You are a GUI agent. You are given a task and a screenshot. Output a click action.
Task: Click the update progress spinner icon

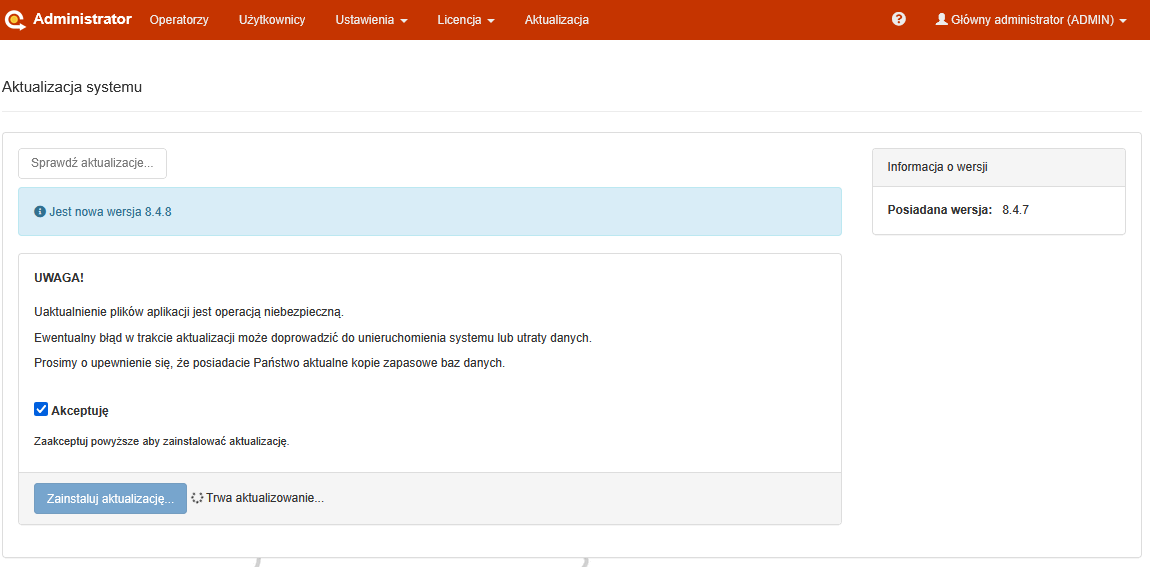click(197, 498)
